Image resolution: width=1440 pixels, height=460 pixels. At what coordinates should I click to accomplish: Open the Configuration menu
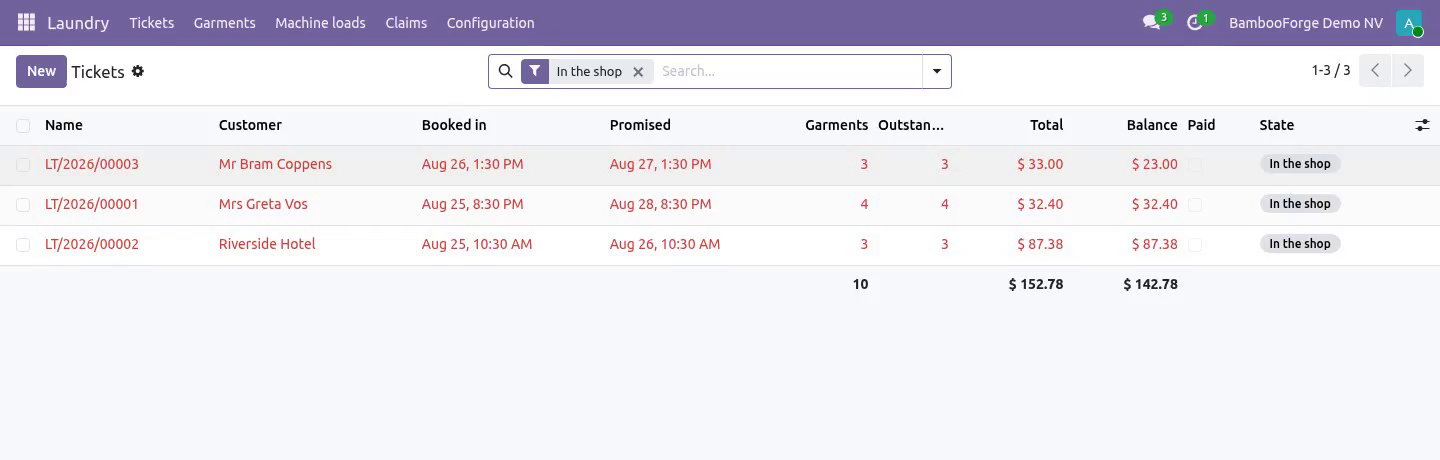point(491,23)
